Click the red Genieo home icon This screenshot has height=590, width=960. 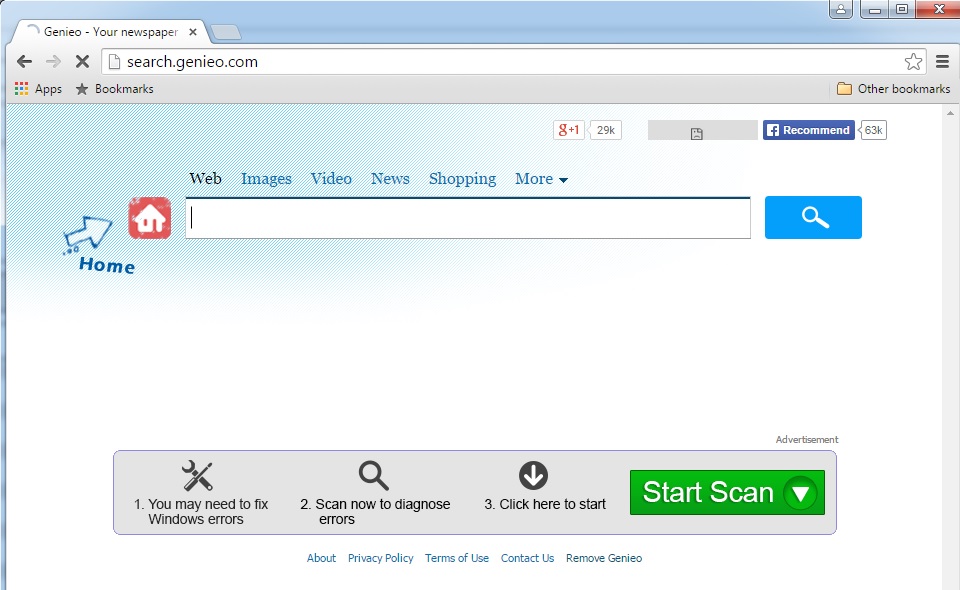pos(150,218)
